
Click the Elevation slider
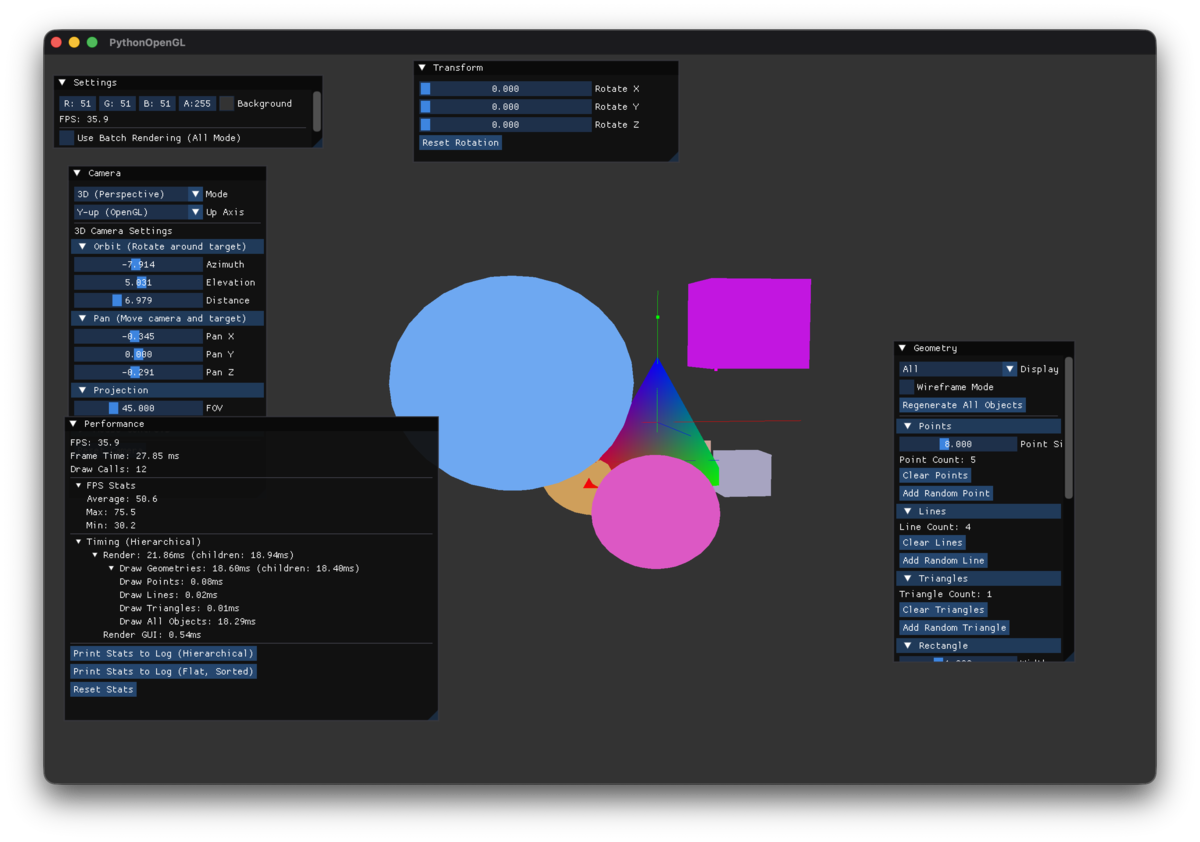point(138,282)
